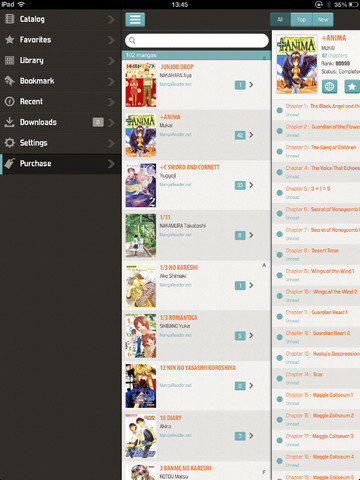The width and height of the screenshot is (360, 480).
Task: Toggle the hamburger menu button
Action: pos(135,19)
